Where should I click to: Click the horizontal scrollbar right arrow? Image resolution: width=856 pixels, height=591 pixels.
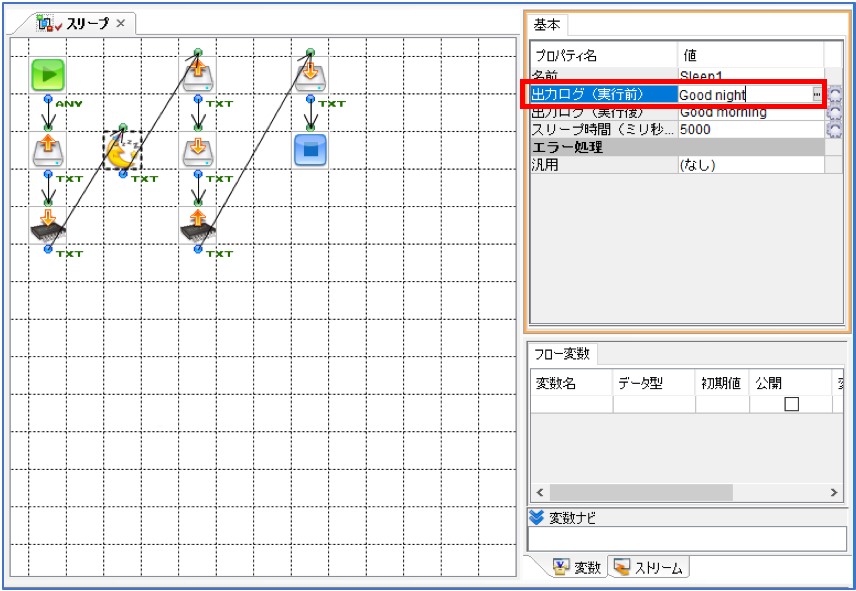point(834,492)
